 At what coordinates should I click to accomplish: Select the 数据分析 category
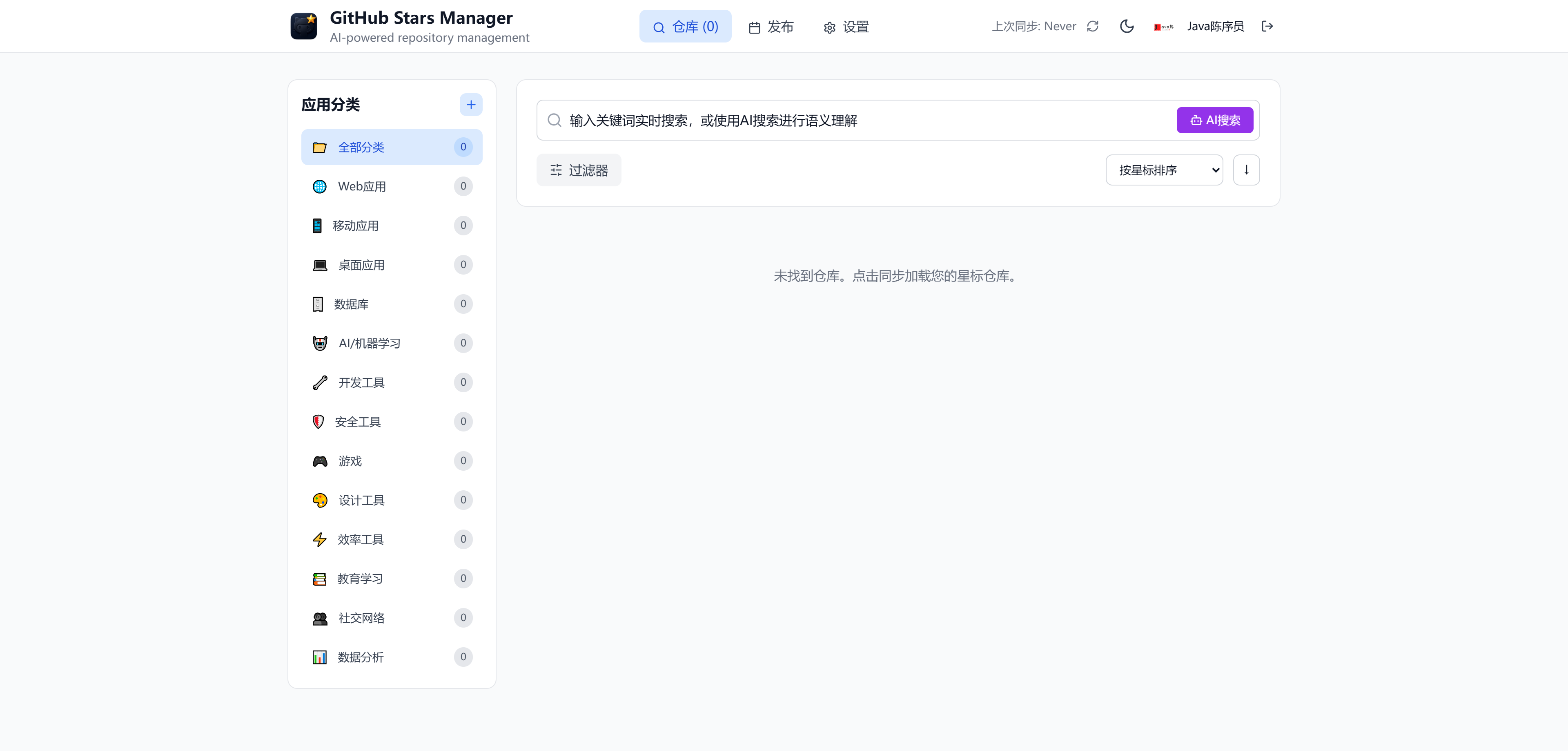392,657
